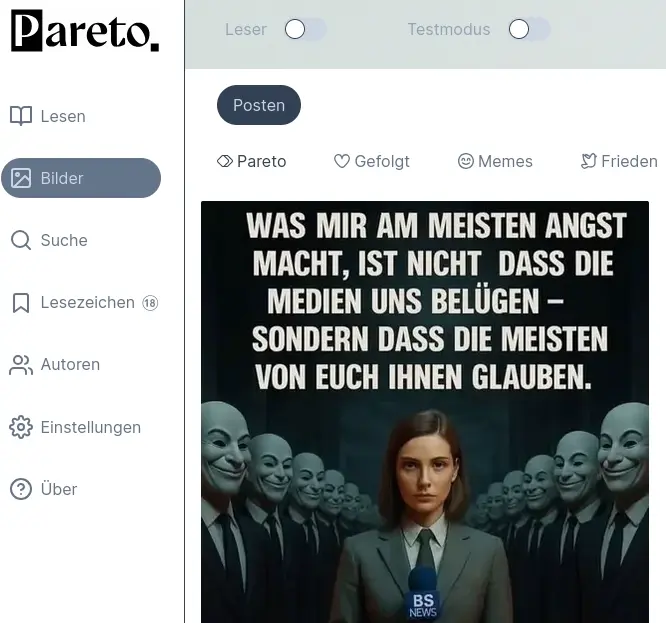Click the BS News microphone in the meme
Screen dimensions: 666x623
[x=423, y=600]
